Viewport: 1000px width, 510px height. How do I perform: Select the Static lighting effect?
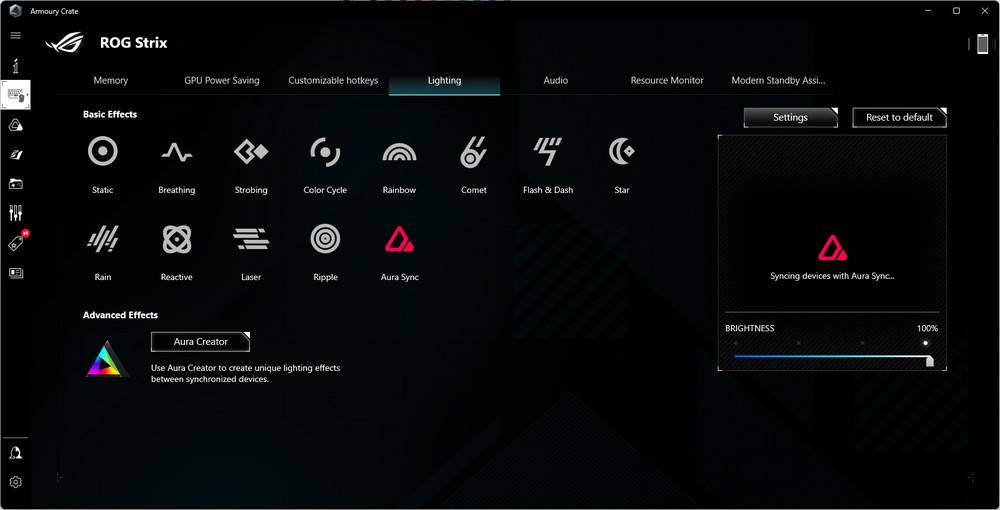[x=103, y=152]
